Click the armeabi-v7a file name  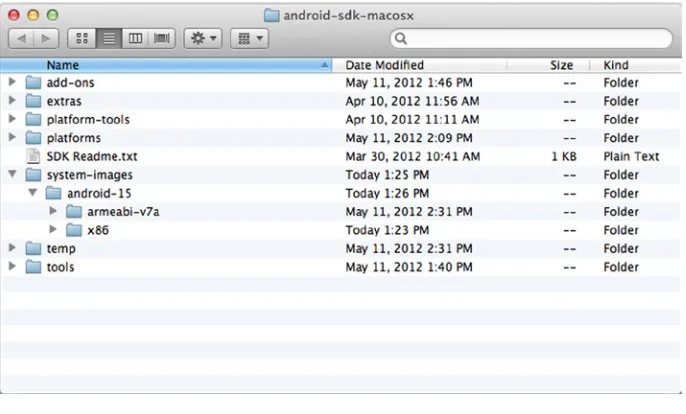click(123, 212)
